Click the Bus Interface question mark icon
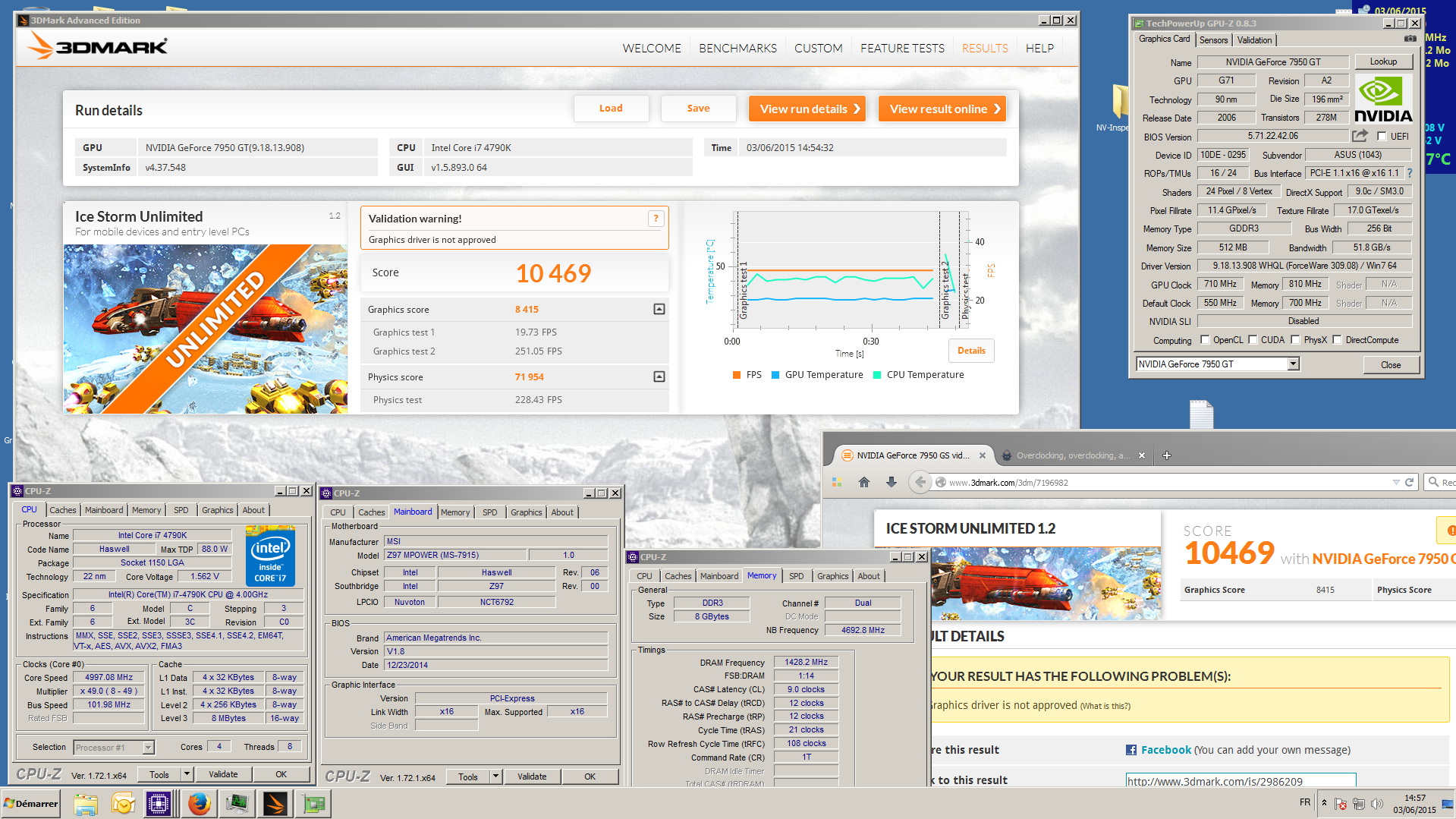This screenshot has width=1456, height=819. (1410, 173)
